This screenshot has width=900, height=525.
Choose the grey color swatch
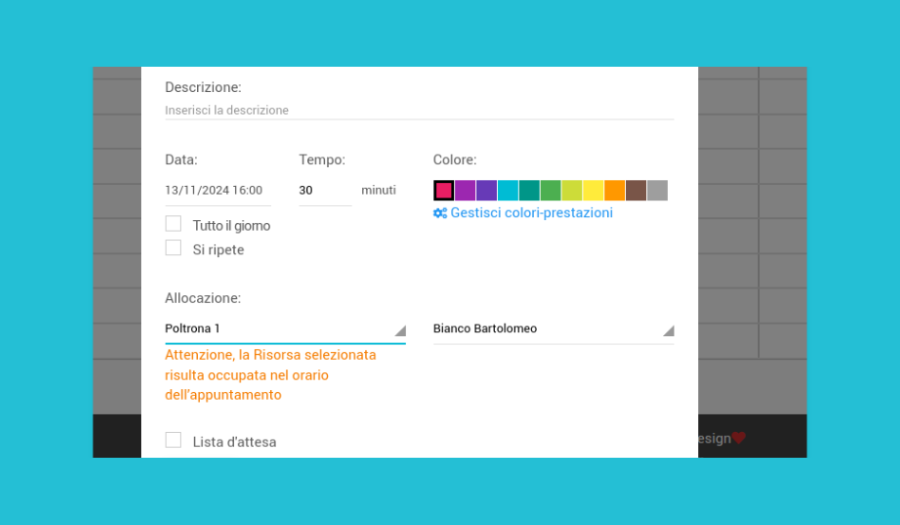[x=657, y=190]
